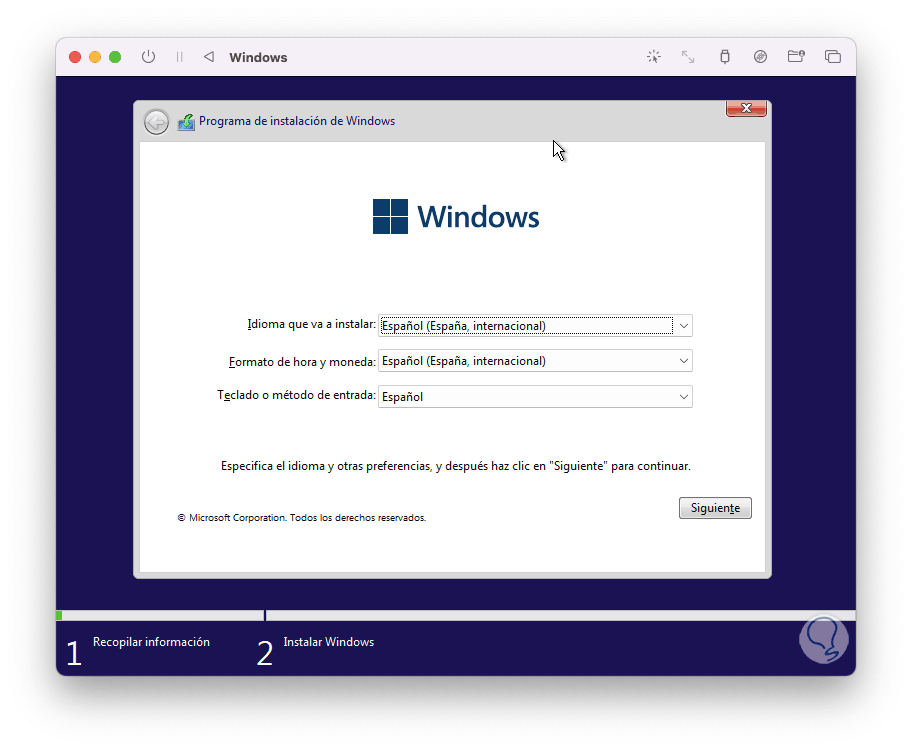Toggle the capture cursor icon

[x=654, y=57]
